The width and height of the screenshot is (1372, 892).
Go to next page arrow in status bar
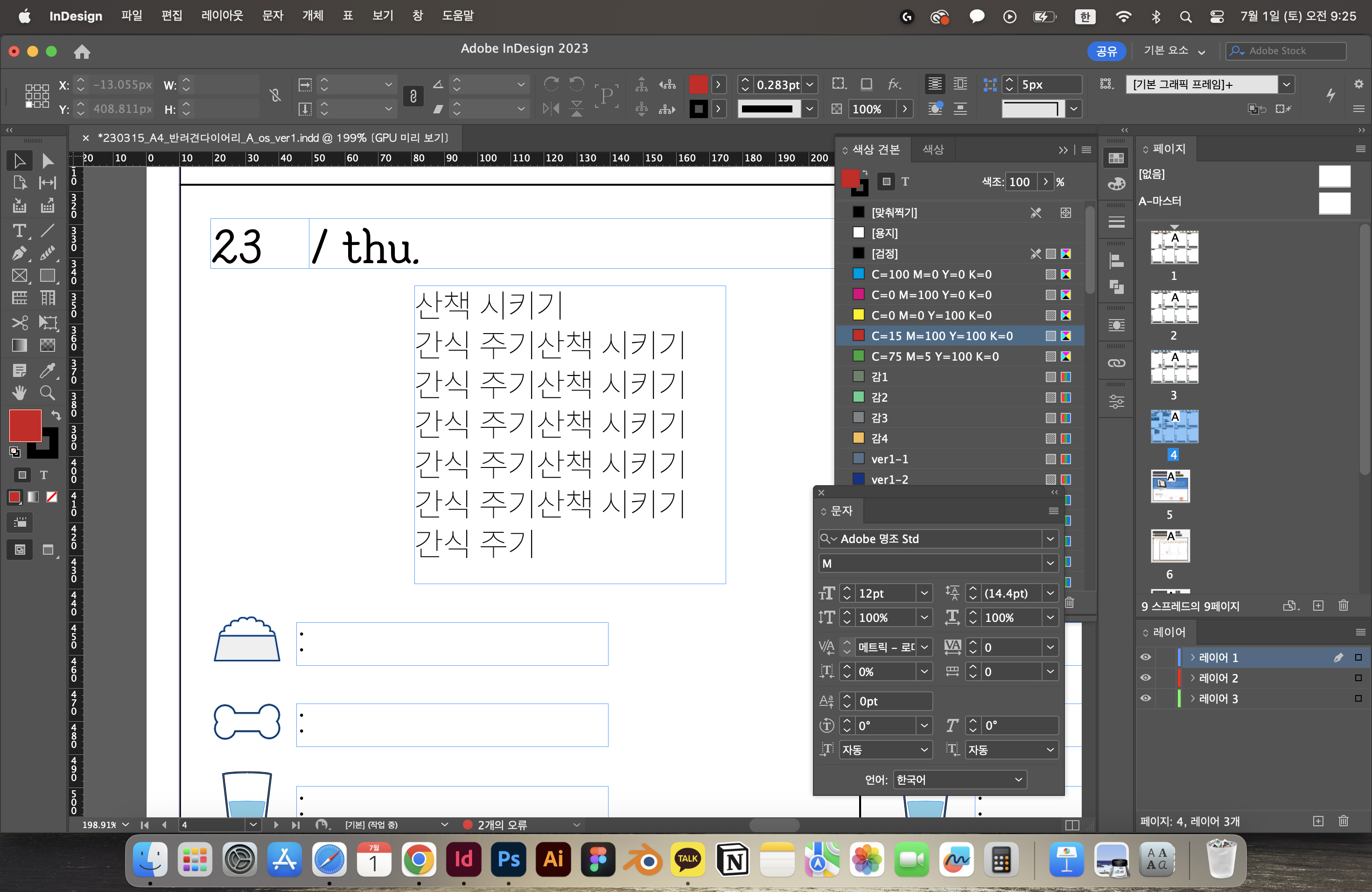tap(275, 825)
